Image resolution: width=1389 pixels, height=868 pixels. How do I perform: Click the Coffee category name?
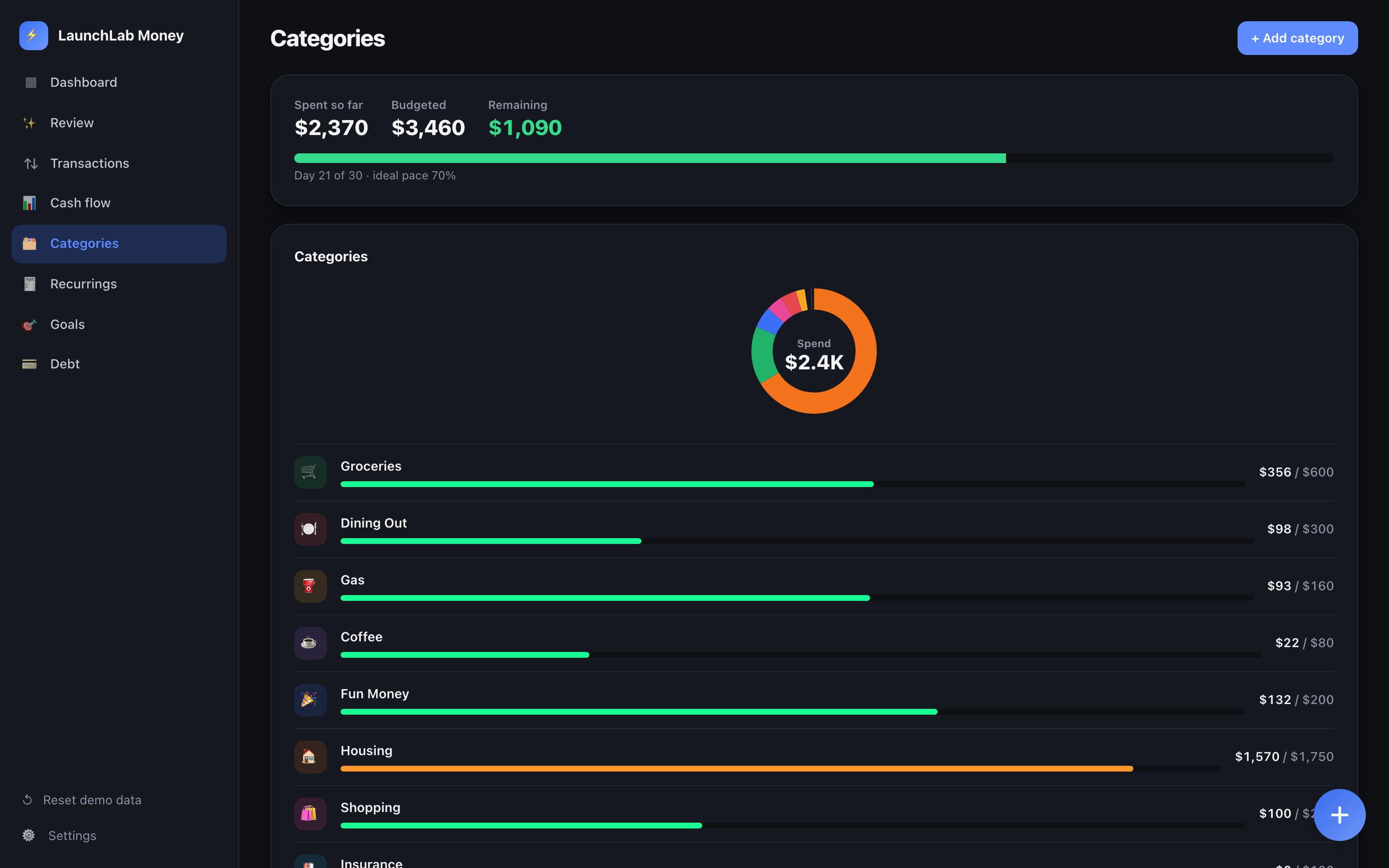[362, 637]
